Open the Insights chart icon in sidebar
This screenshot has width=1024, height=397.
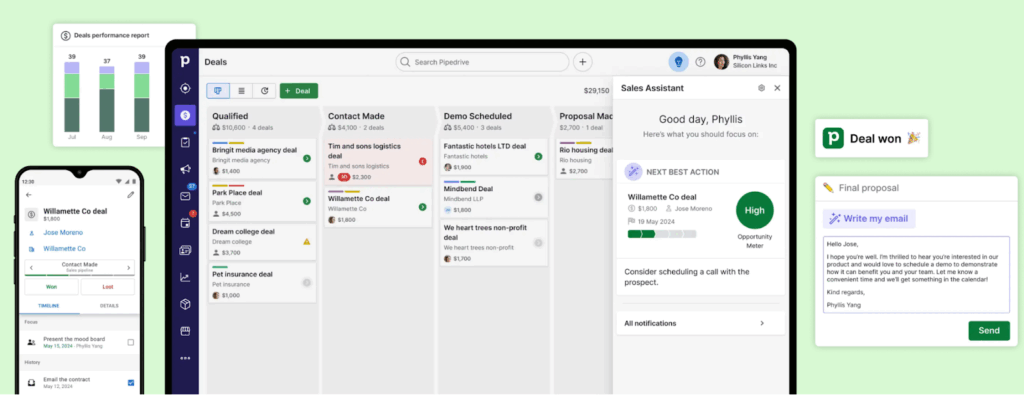coord(185,278)
